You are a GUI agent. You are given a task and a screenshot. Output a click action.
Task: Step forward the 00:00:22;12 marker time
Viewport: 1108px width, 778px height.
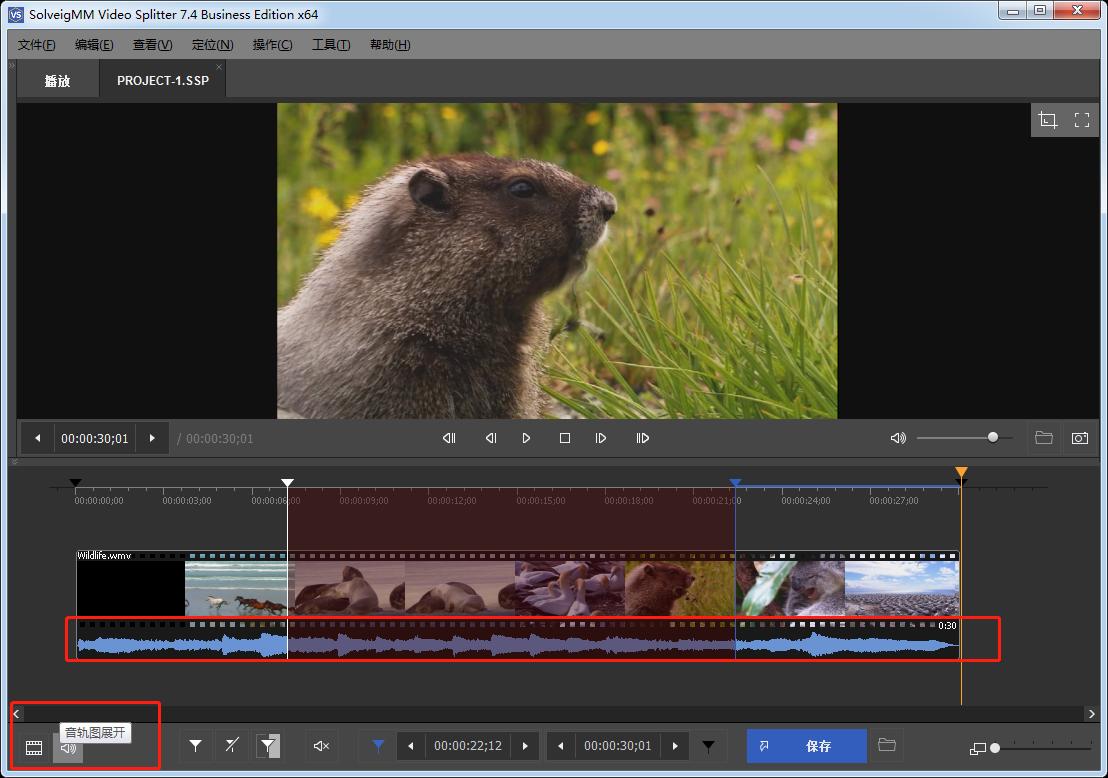click(x=526, y=746)
